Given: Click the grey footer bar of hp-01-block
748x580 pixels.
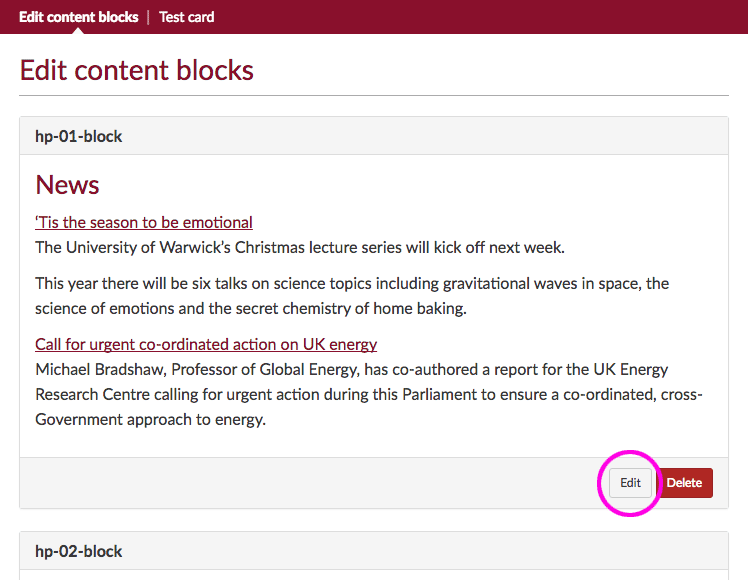Looking at the screenshot, I should tap(300, 483).
